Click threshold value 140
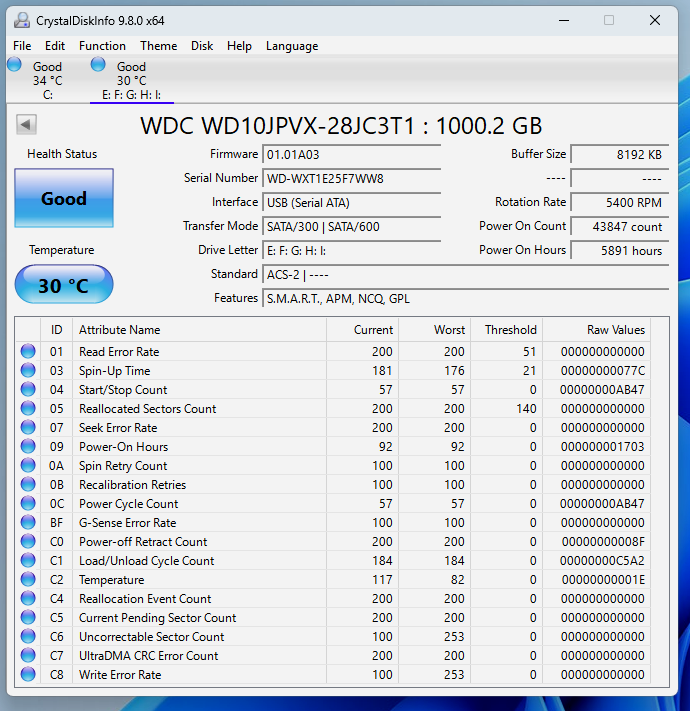The image size is (690, 711). 526,409
